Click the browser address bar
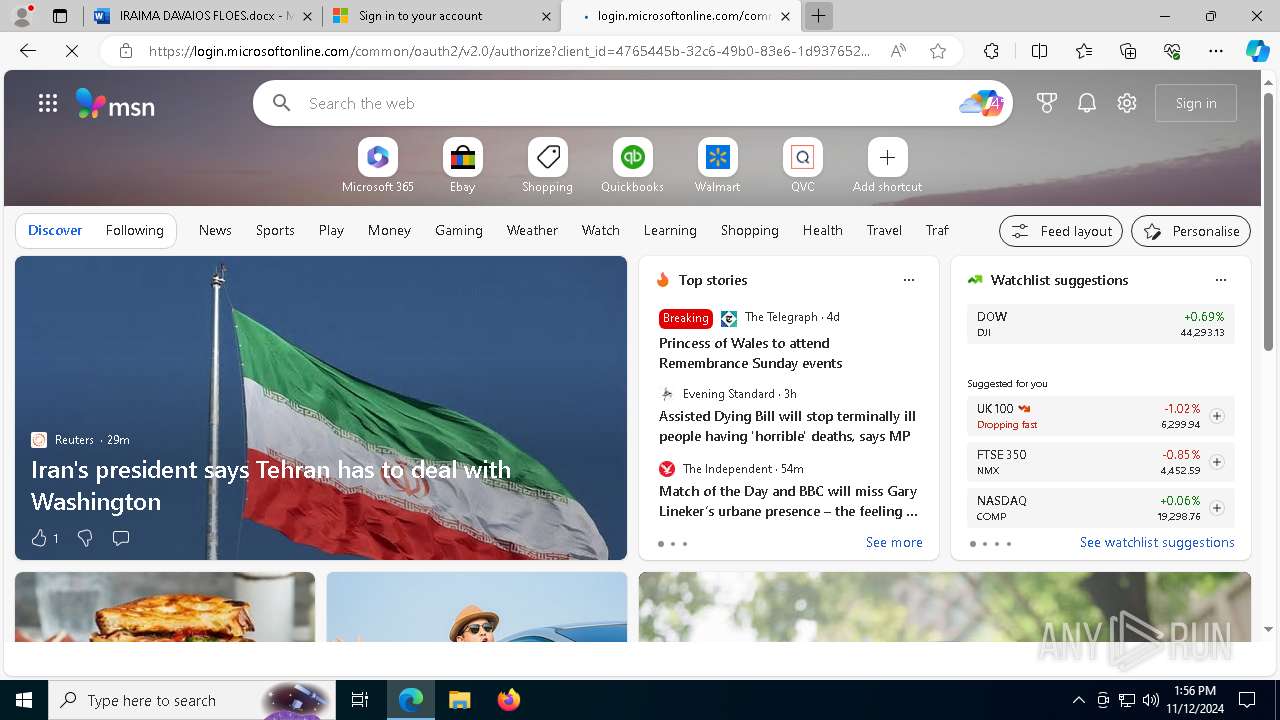The height and width of the screenshot is (720, 1280). tap(510, 51)
